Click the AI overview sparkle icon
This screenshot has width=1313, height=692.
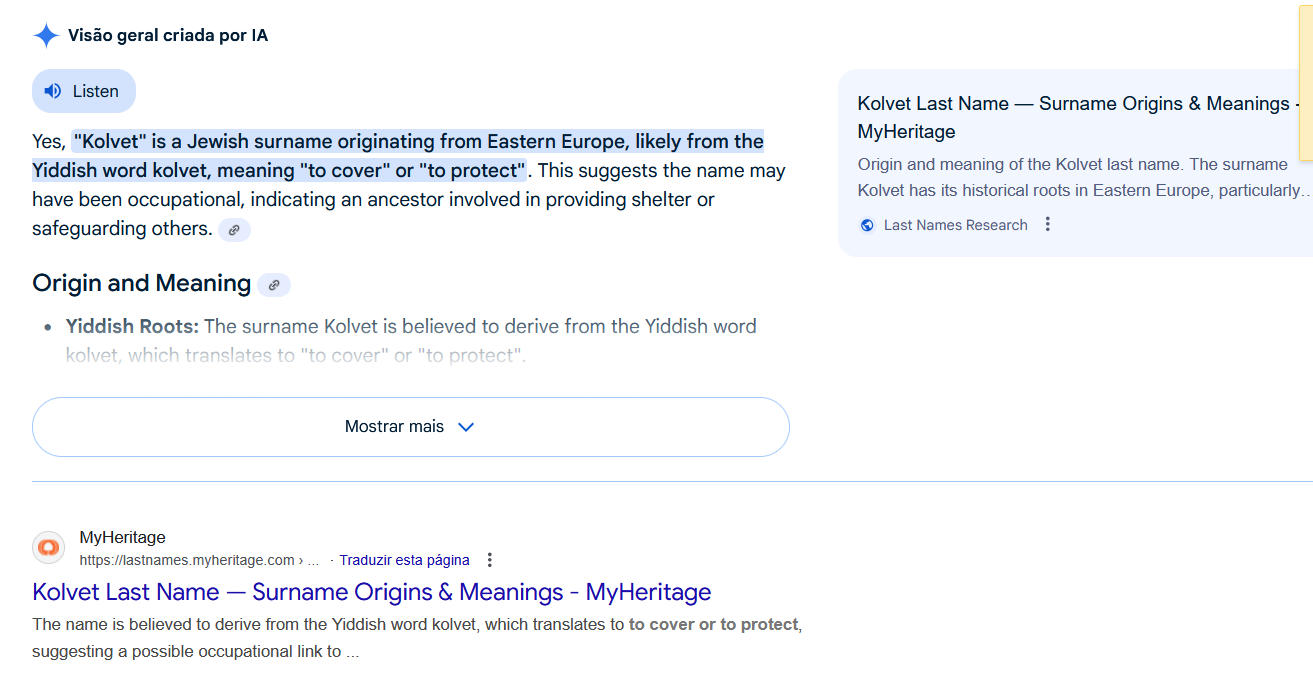tap(46, 36)
